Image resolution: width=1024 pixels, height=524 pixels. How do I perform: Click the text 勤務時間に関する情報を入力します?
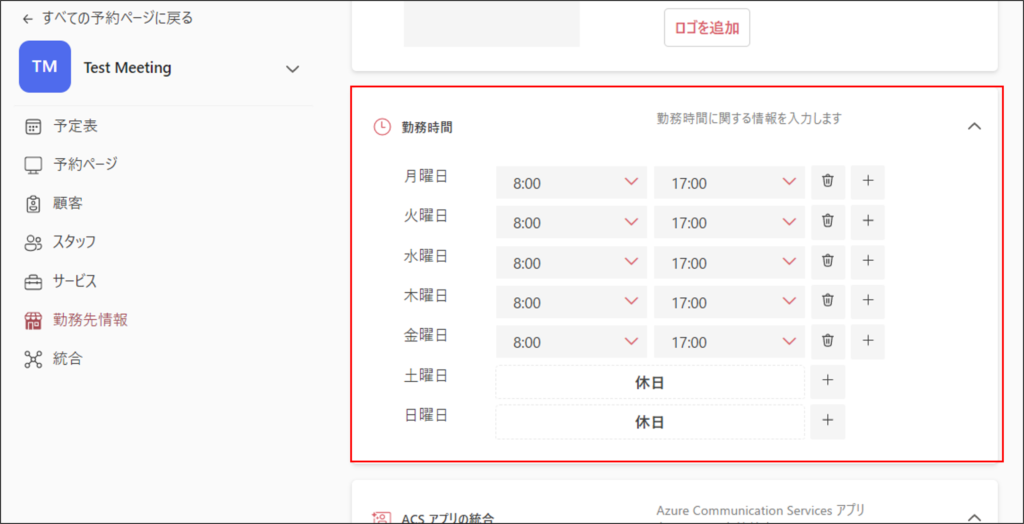tap(749, 118)
